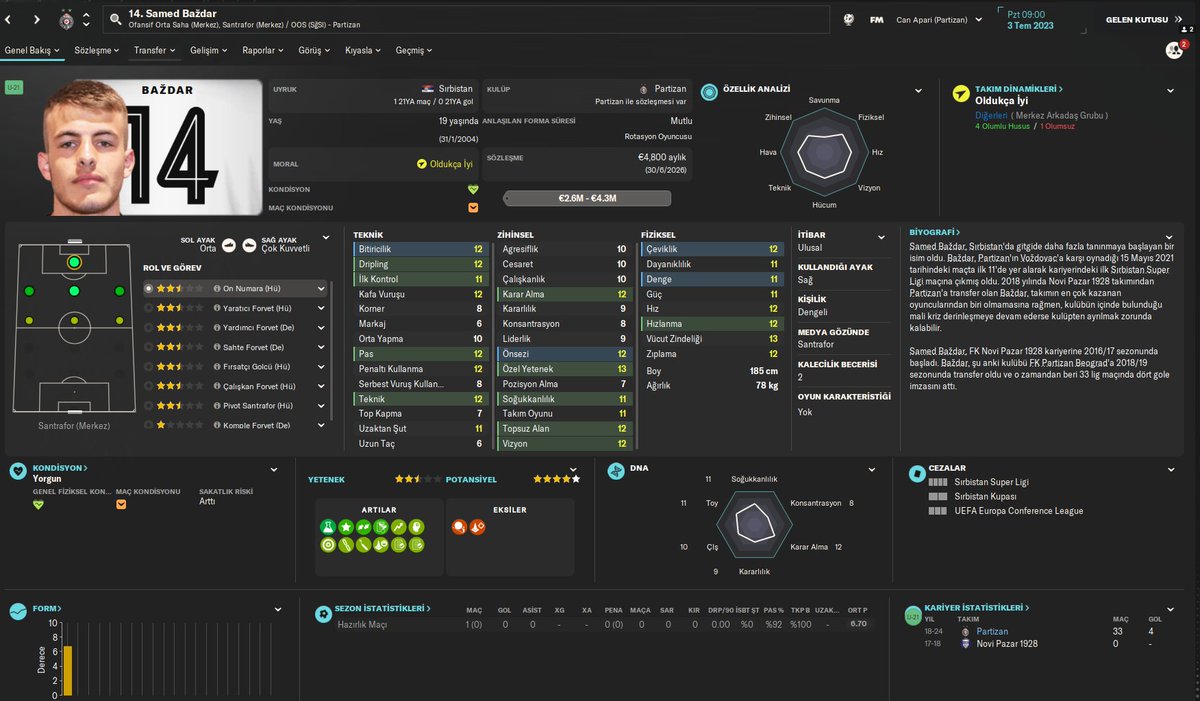The width and height of the screenshot is (1200, 701).
Task: Click the Form section icon
Action: (18, 610)
